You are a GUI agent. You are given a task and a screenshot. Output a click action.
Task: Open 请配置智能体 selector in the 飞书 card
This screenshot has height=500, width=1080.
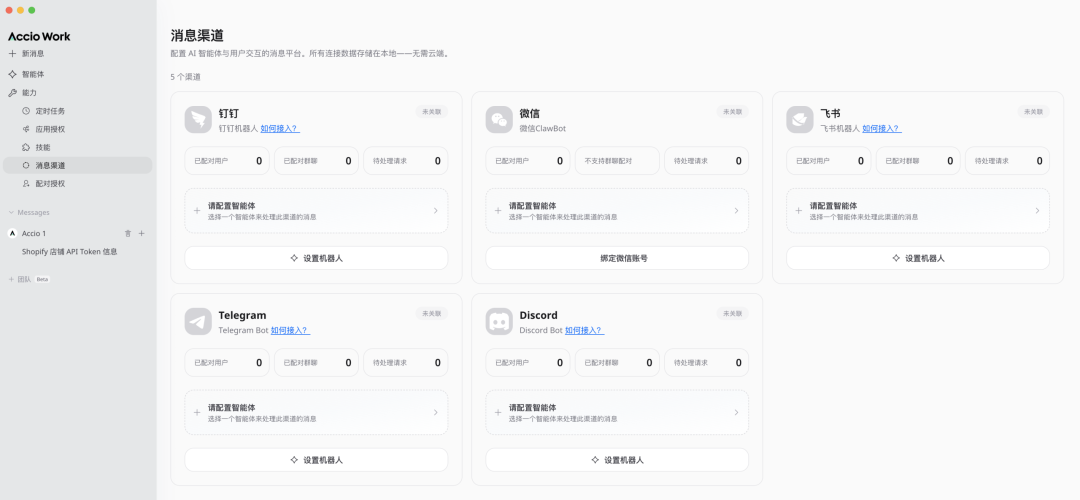pos(917,211)
